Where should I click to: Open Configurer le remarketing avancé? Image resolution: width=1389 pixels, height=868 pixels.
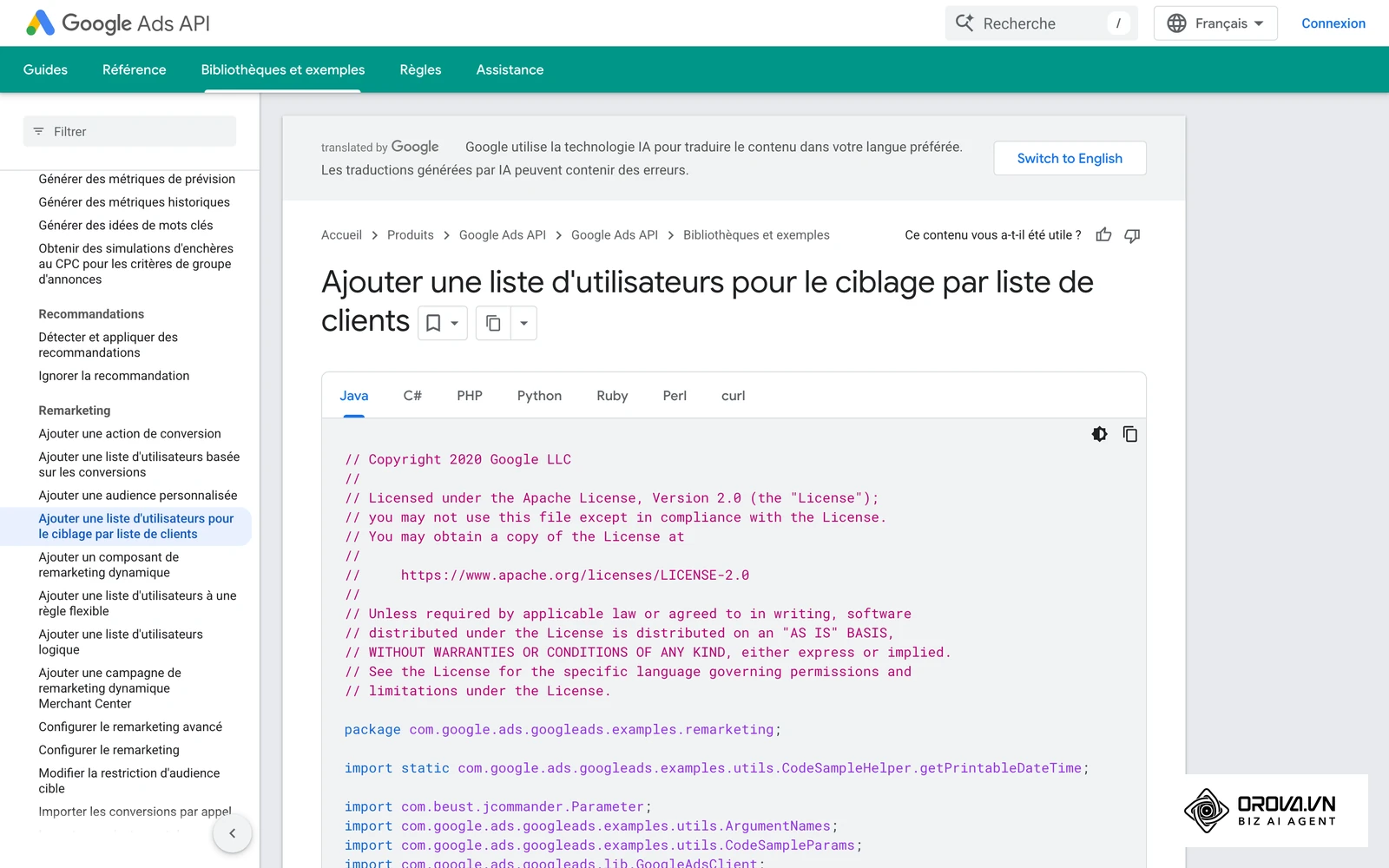[x=130, y=727]
